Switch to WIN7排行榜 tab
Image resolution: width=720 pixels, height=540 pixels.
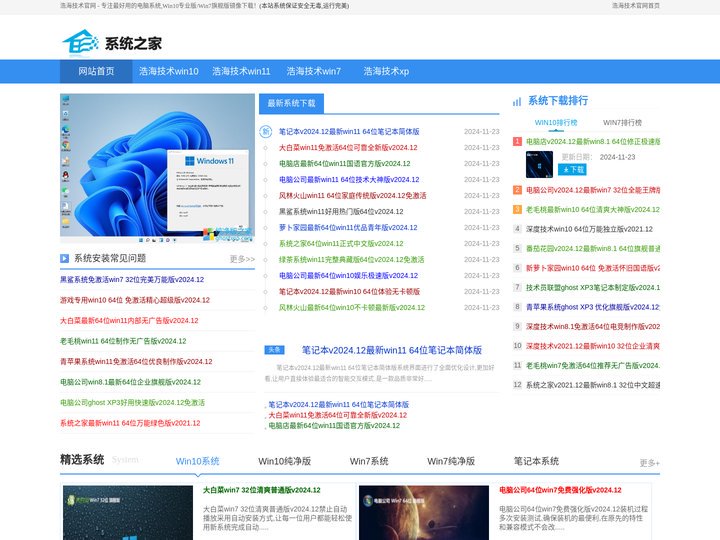pos(622,123)
